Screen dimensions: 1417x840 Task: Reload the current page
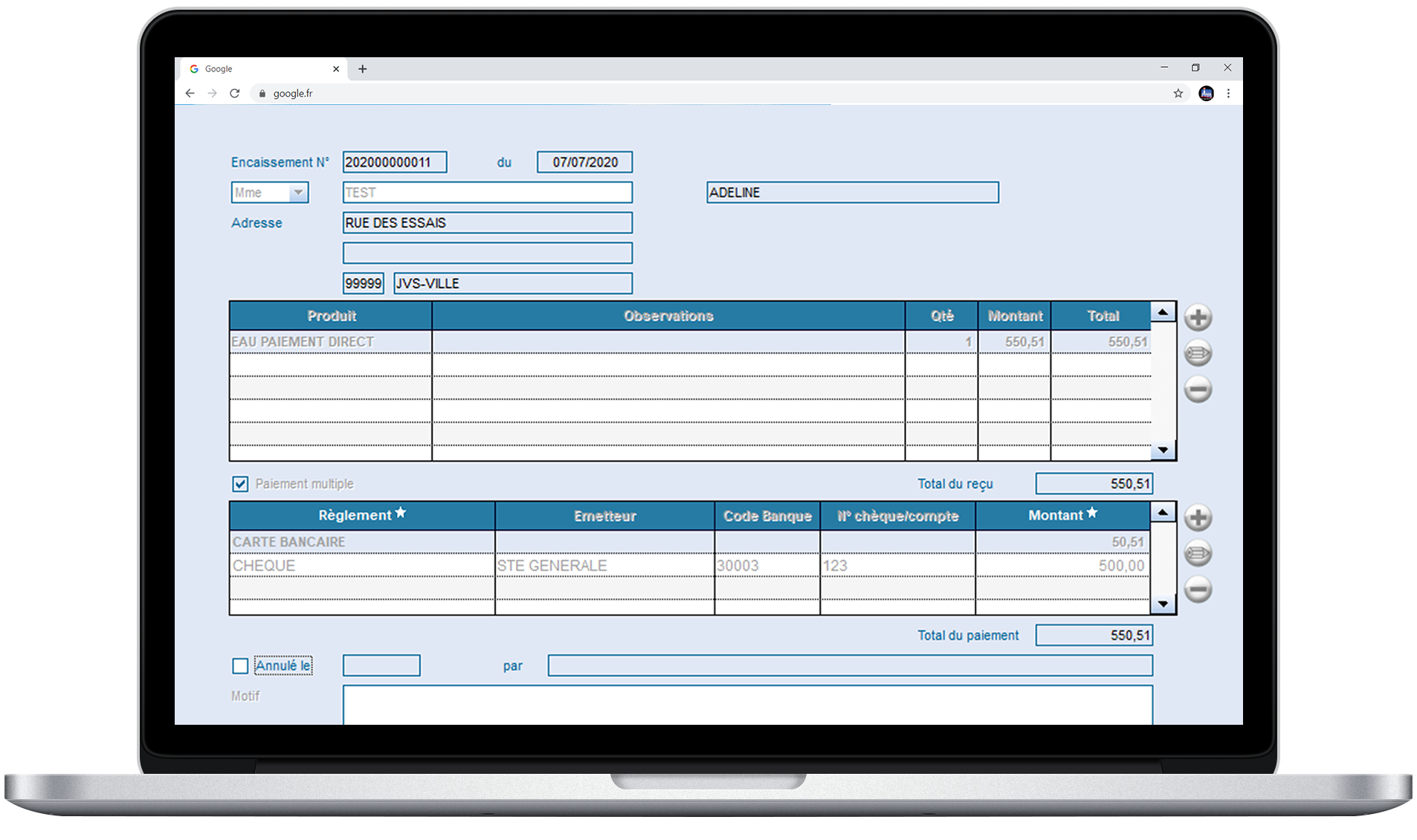[x=235, y=93]
